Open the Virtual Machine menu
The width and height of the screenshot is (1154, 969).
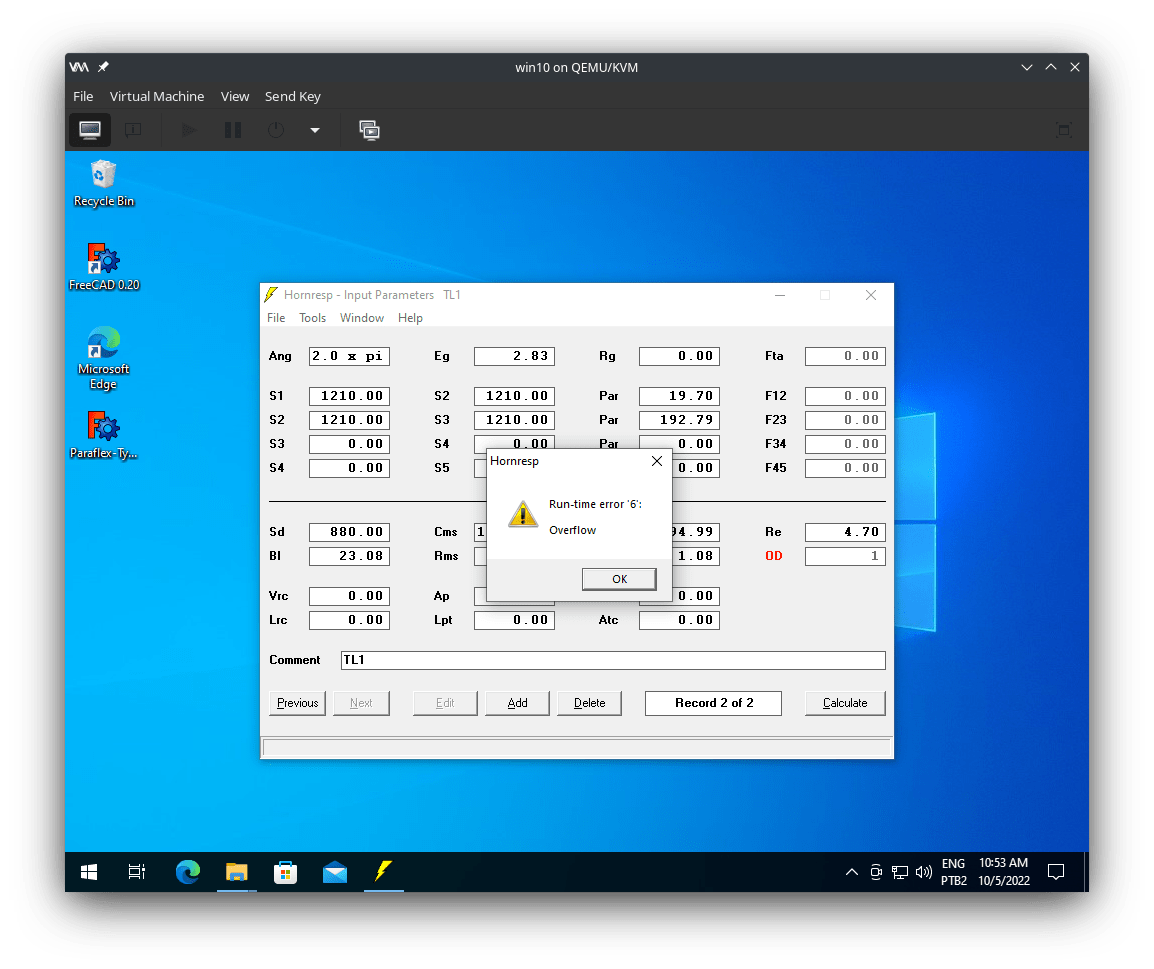click(157, 96)
